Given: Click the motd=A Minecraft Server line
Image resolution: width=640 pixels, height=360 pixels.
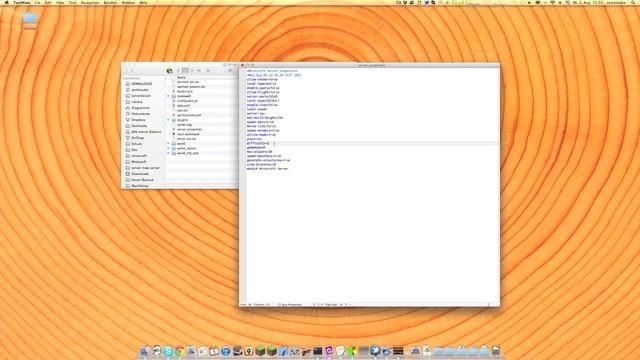Looking at the screenshot, I should point(267,169).
